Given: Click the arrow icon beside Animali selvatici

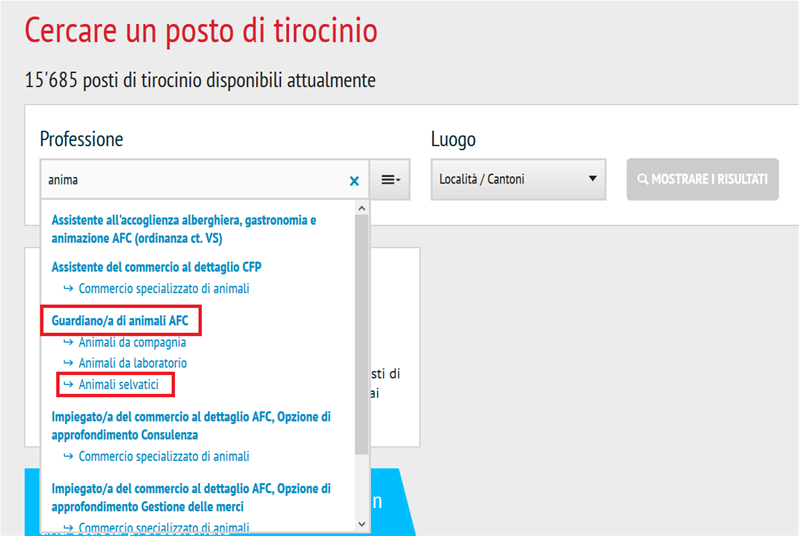Looking at the screenshot, I should point(68,384).
